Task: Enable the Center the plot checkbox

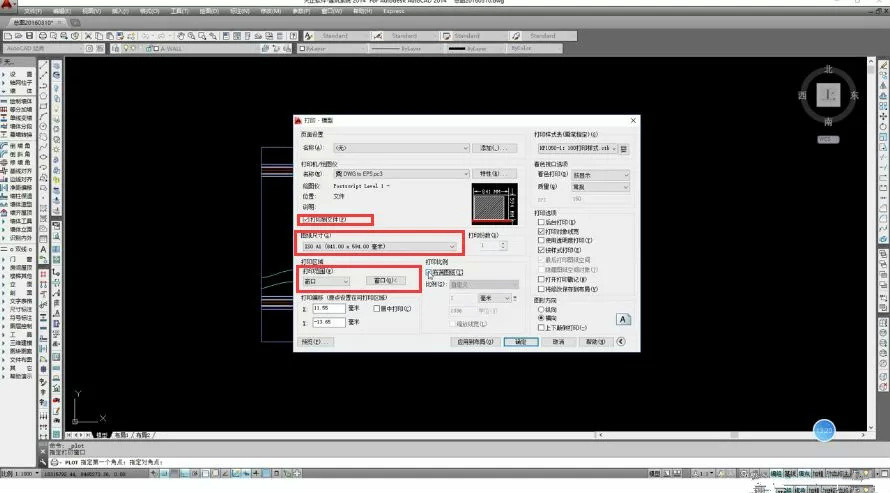Action: pyautogui.click(x=377, y=308)
